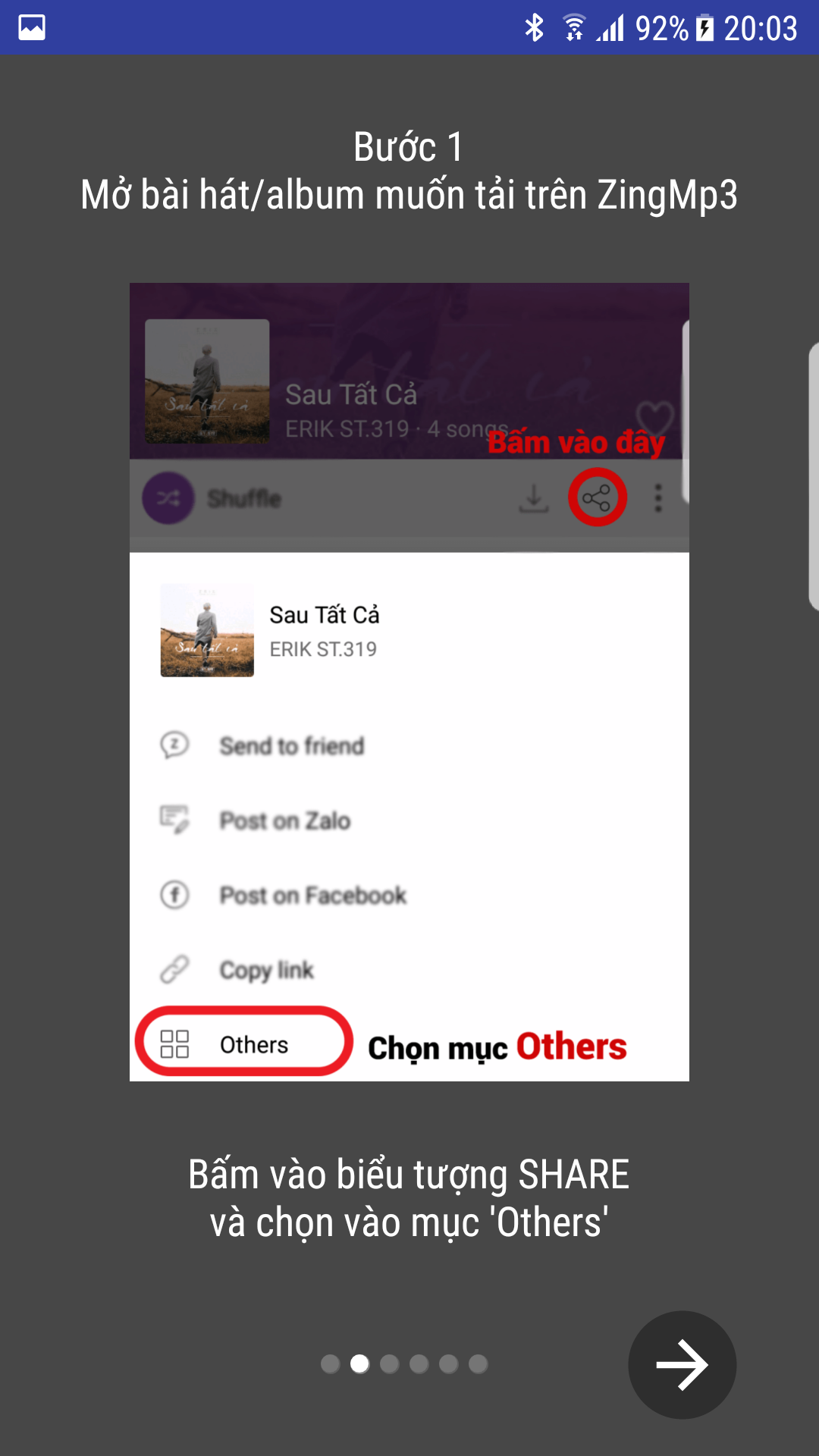
Task: Select the first page indicator dot
Action: pyautogui.click(x=331, y=1364)
